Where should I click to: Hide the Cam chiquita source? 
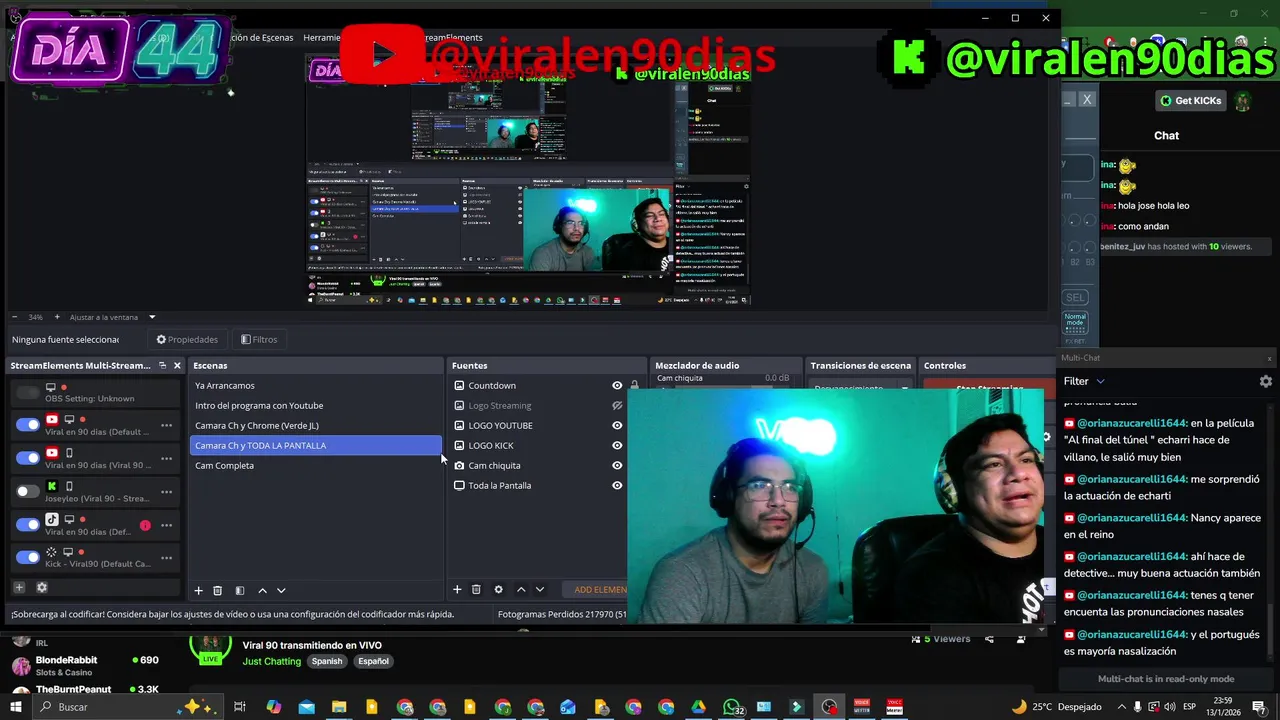[x=617, y=465]
